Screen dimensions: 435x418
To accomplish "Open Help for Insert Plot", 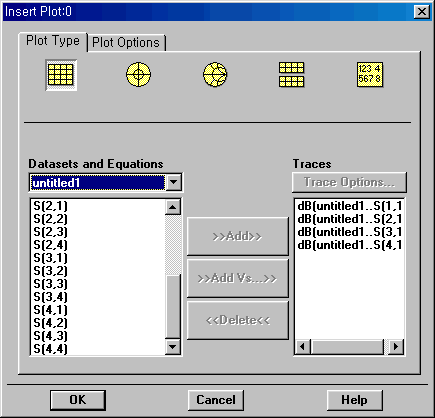I will [x=354, y=400].
